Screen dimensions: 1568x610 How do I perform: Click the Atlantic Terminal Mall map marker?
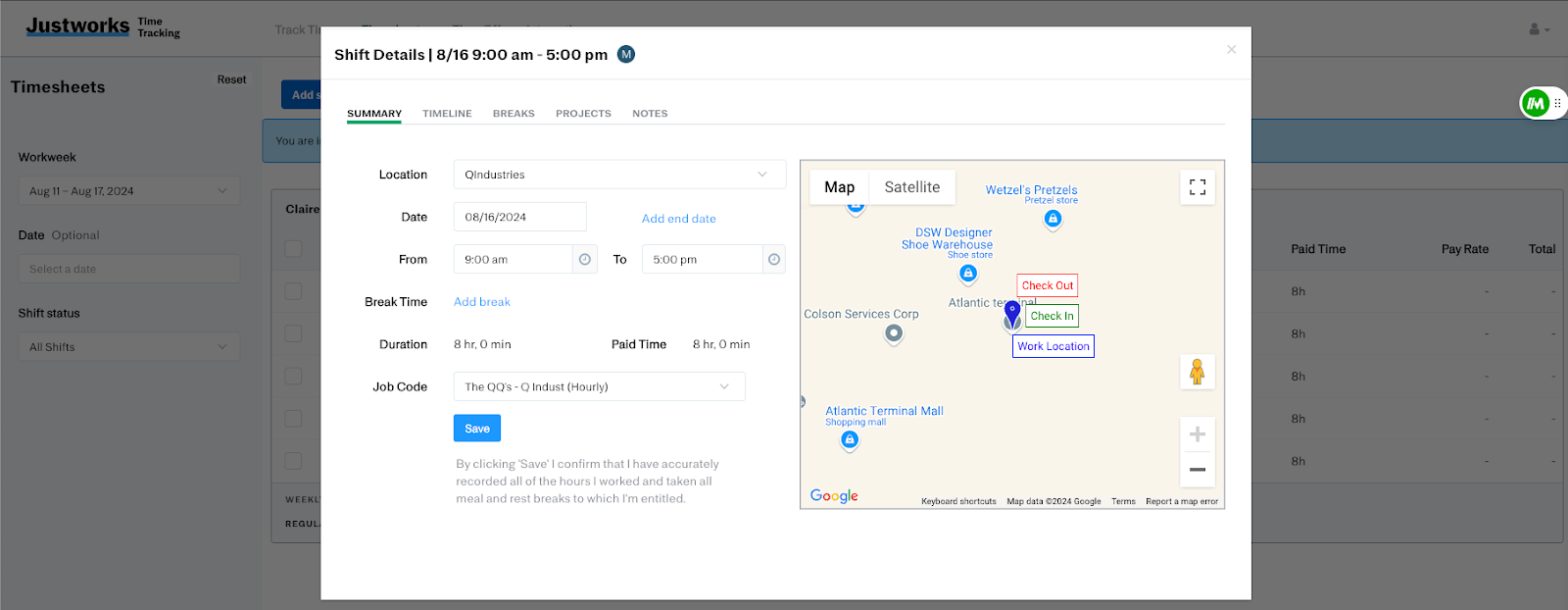point(850,440)
